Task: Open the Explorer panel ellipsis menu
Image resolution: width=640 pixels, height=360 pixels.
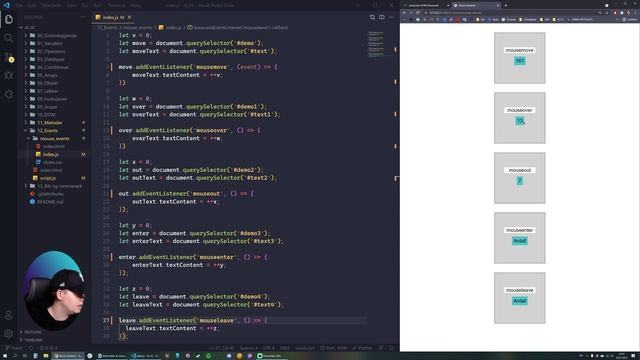Action: pyautogui.click(x=83, y=17)
